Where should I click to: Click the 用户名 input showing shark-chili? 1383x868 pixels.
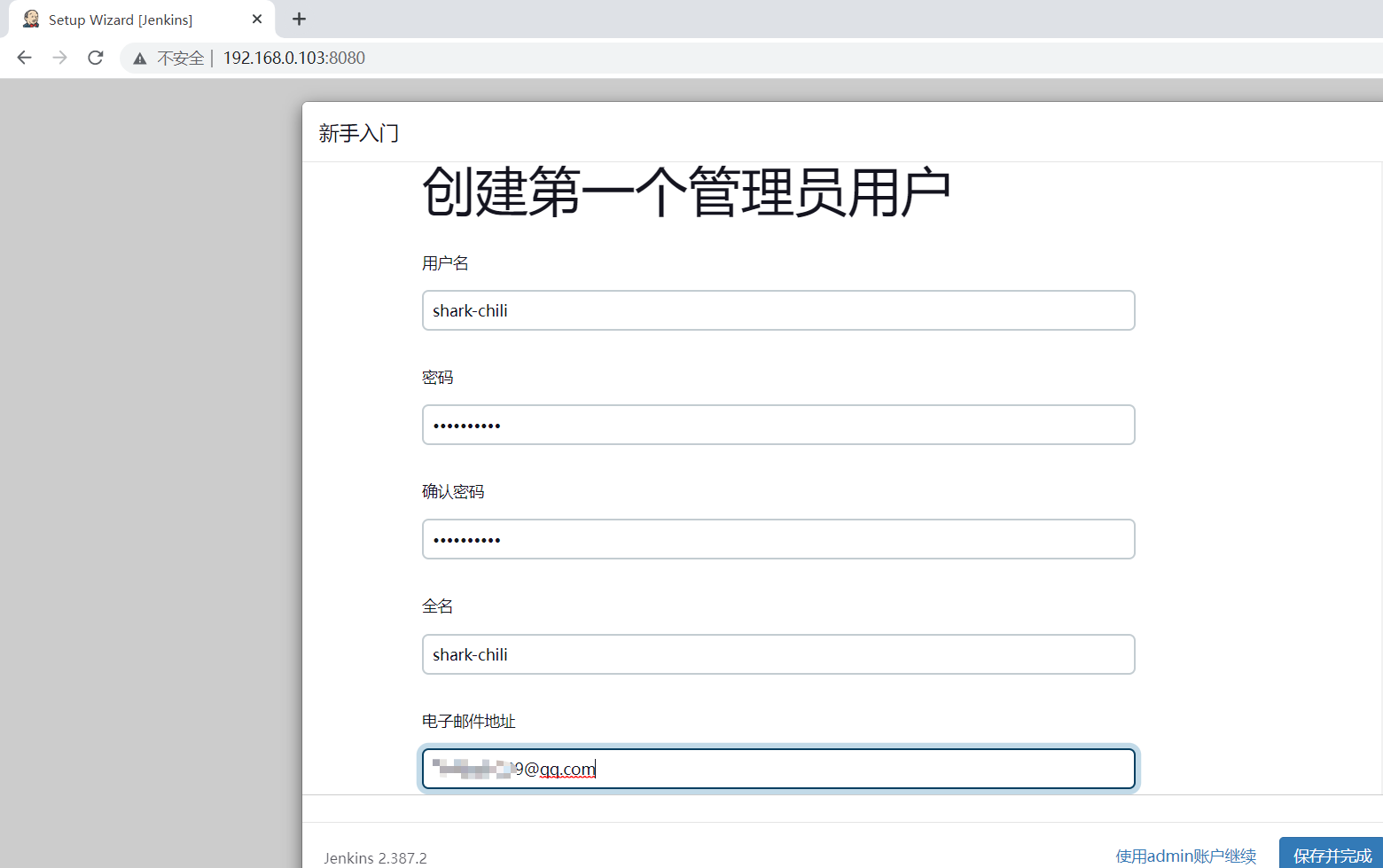pos(778,310)
